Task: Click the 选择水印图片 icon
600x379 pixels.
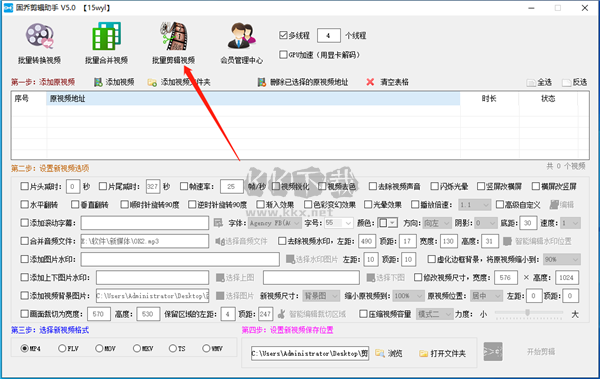Action: point(290,259)
